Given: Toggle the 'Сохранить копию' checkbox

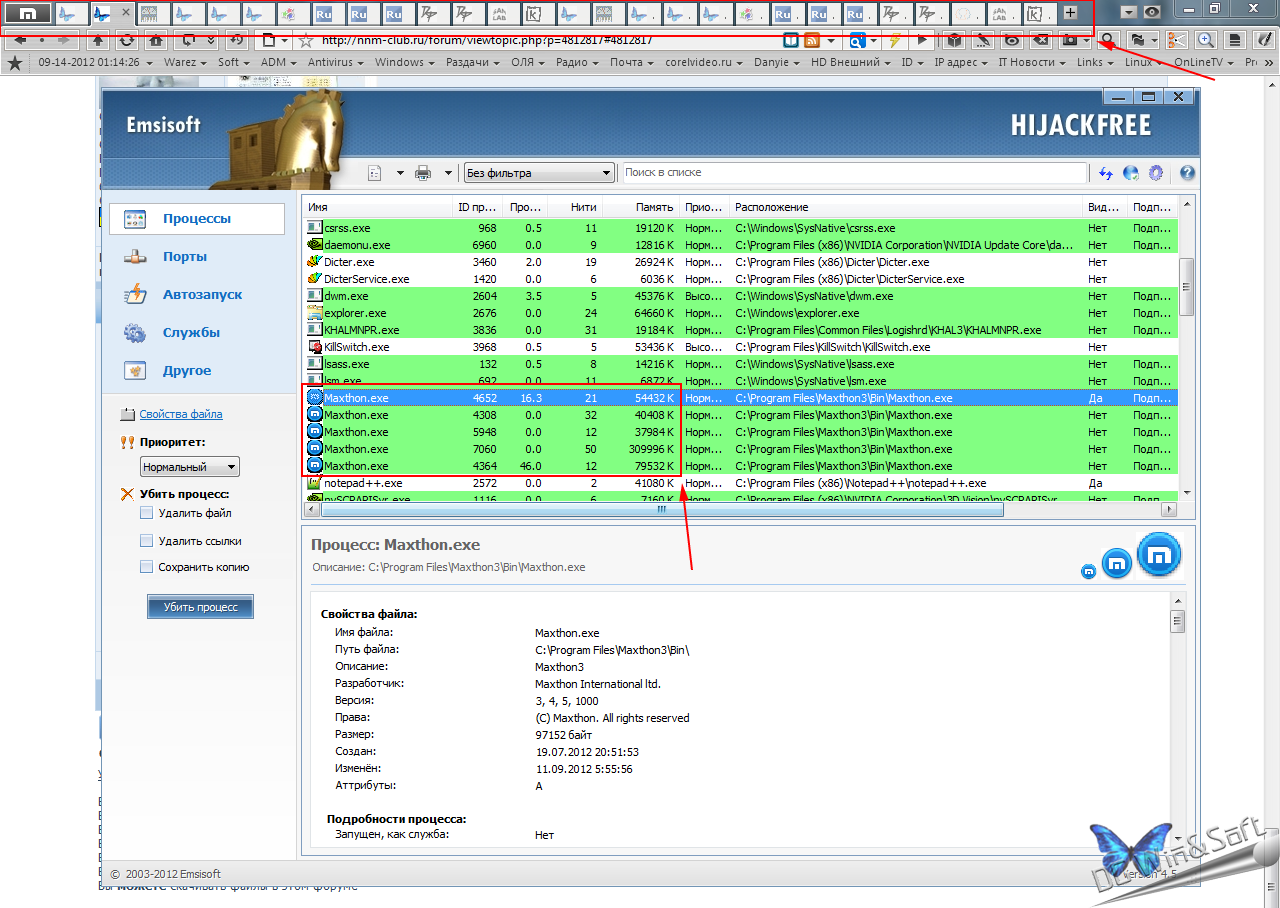Looking at the screenshot, I should click(147, 567).
